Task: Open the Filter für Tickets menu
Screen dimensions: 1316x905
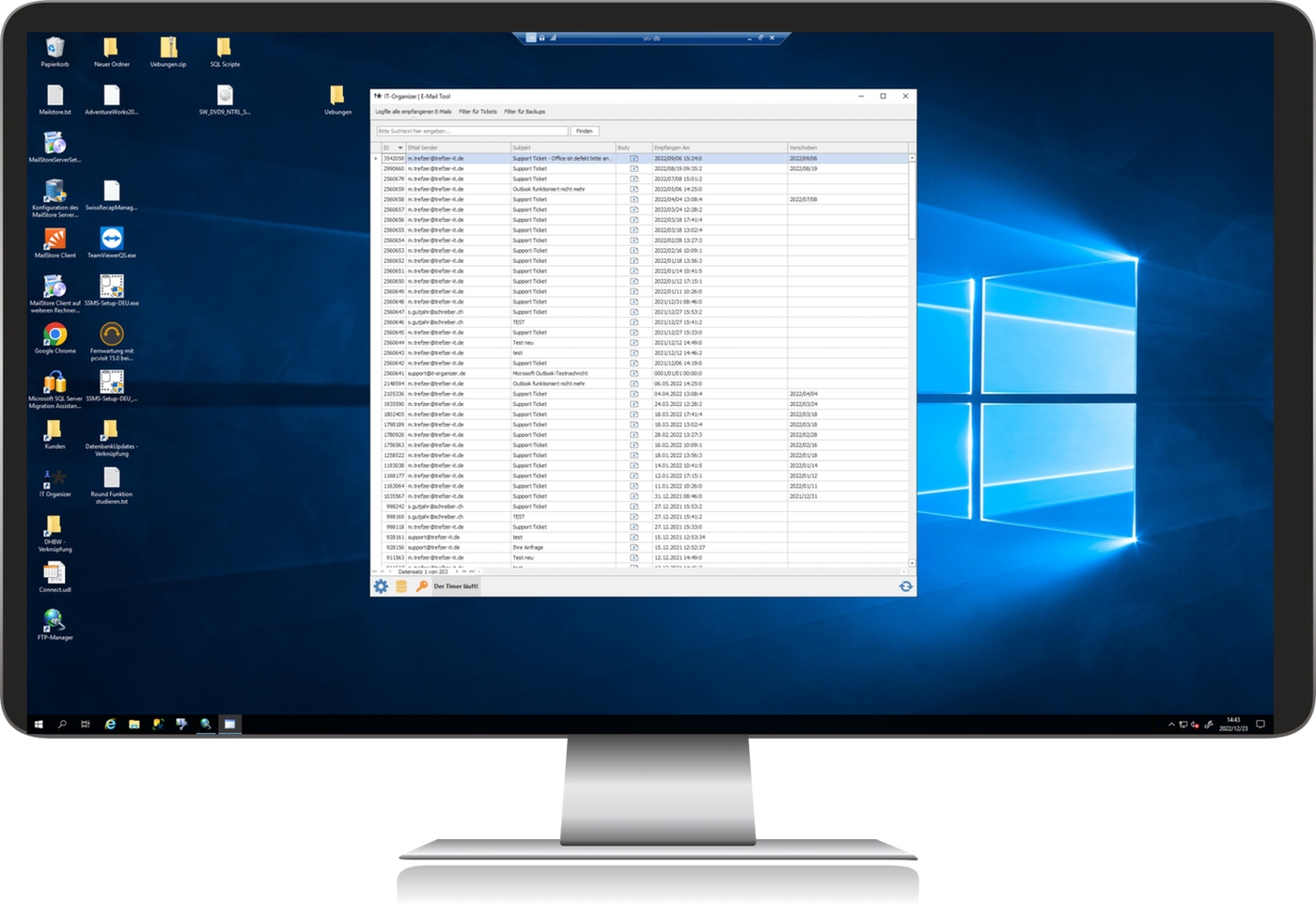Action: click(x=478, y=112)
